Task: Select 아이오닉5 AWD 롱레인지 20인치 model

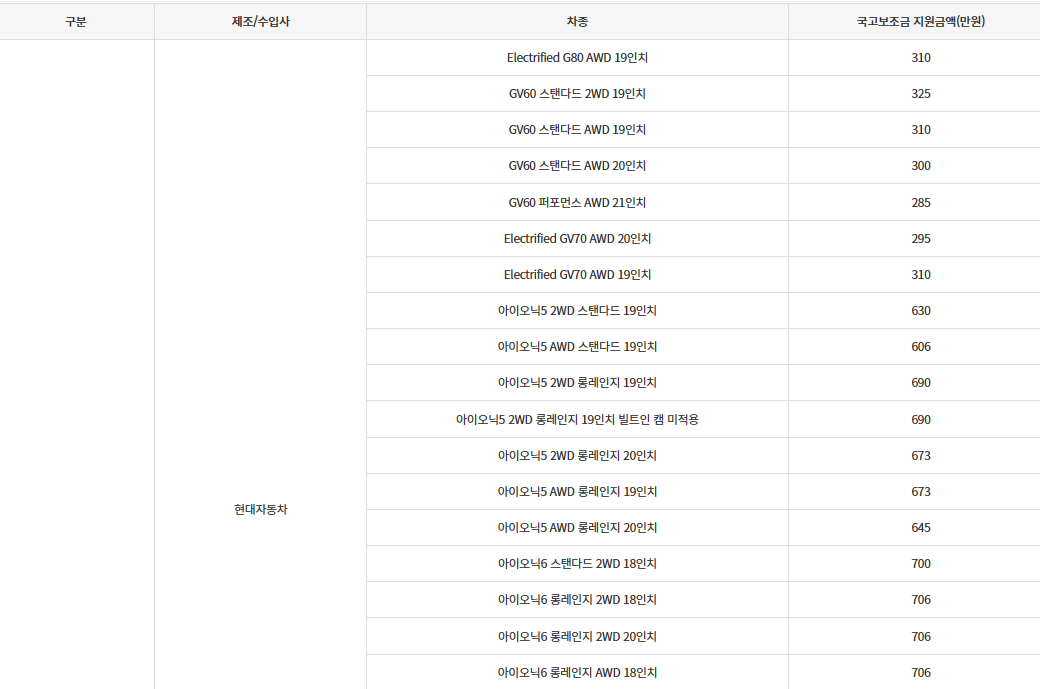Action: [577, 527]
